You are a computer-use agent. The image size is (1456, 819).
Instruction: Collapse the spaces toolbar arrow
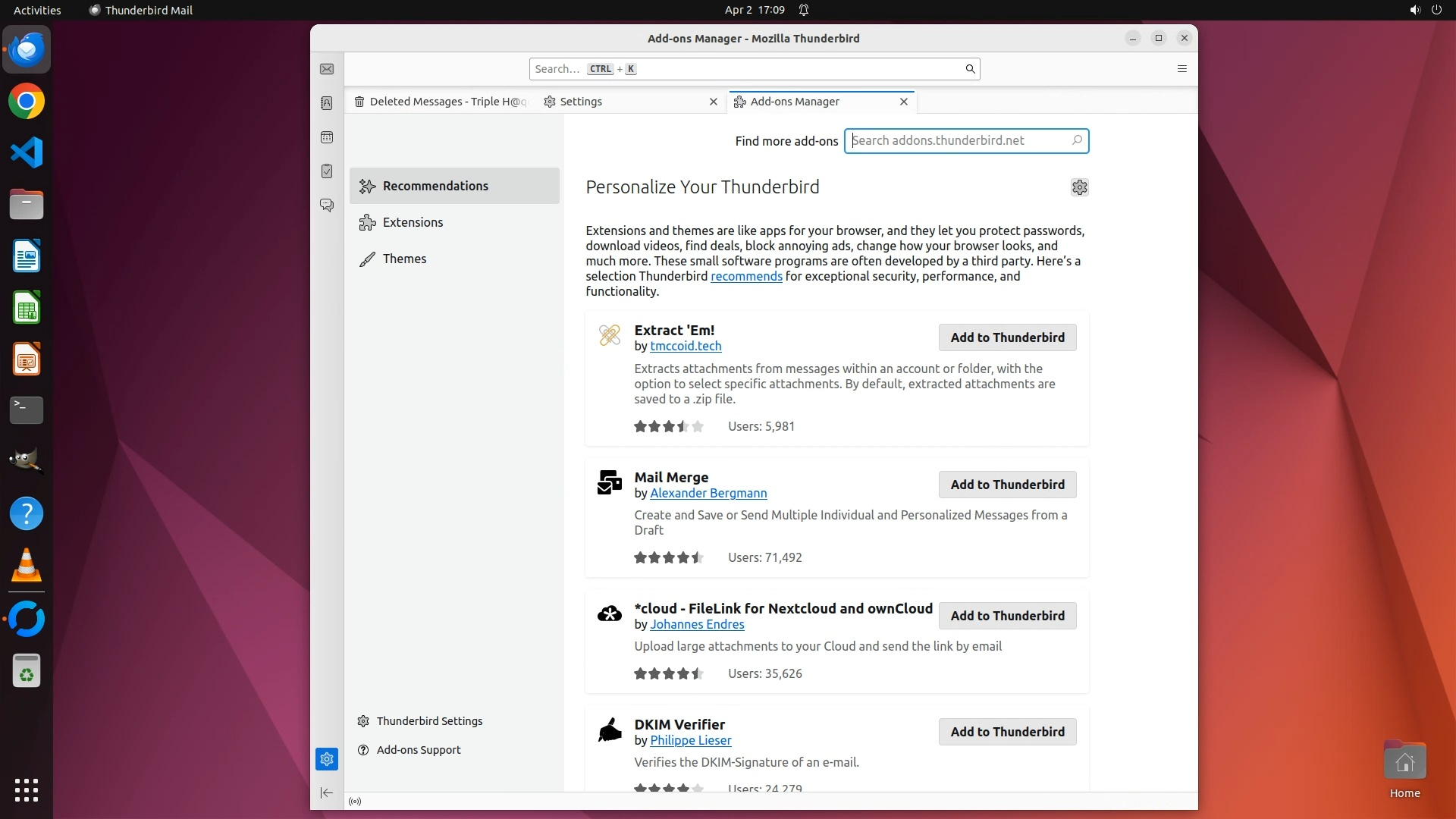pyautogui.click(x=327, y=793)
